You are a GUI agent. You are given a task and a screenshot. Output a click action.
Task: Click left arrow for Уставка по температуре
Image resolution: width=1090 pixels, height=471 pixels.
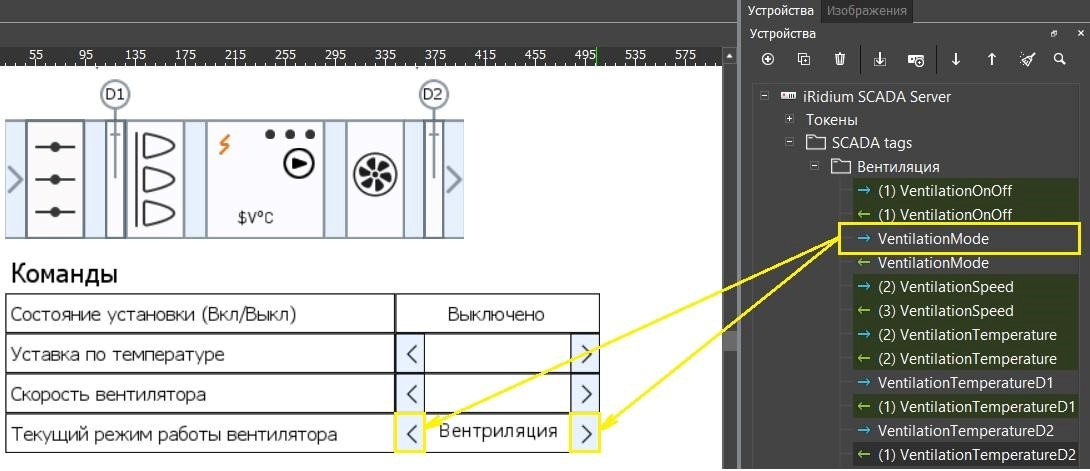(411, 354)
